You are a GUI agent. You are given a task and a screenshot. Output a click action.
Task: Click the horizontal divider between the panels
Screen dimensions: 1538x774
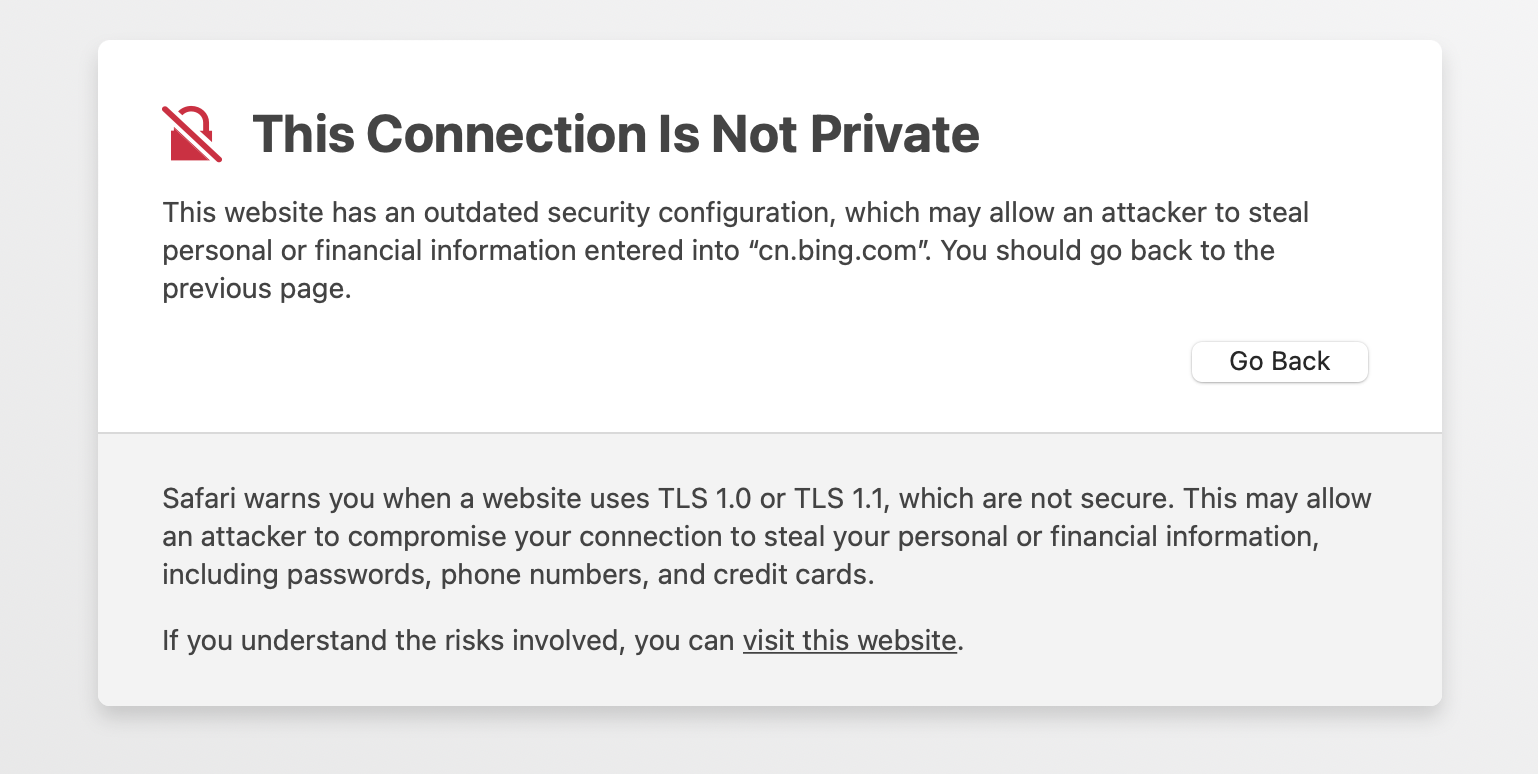[x=769, y=433]
